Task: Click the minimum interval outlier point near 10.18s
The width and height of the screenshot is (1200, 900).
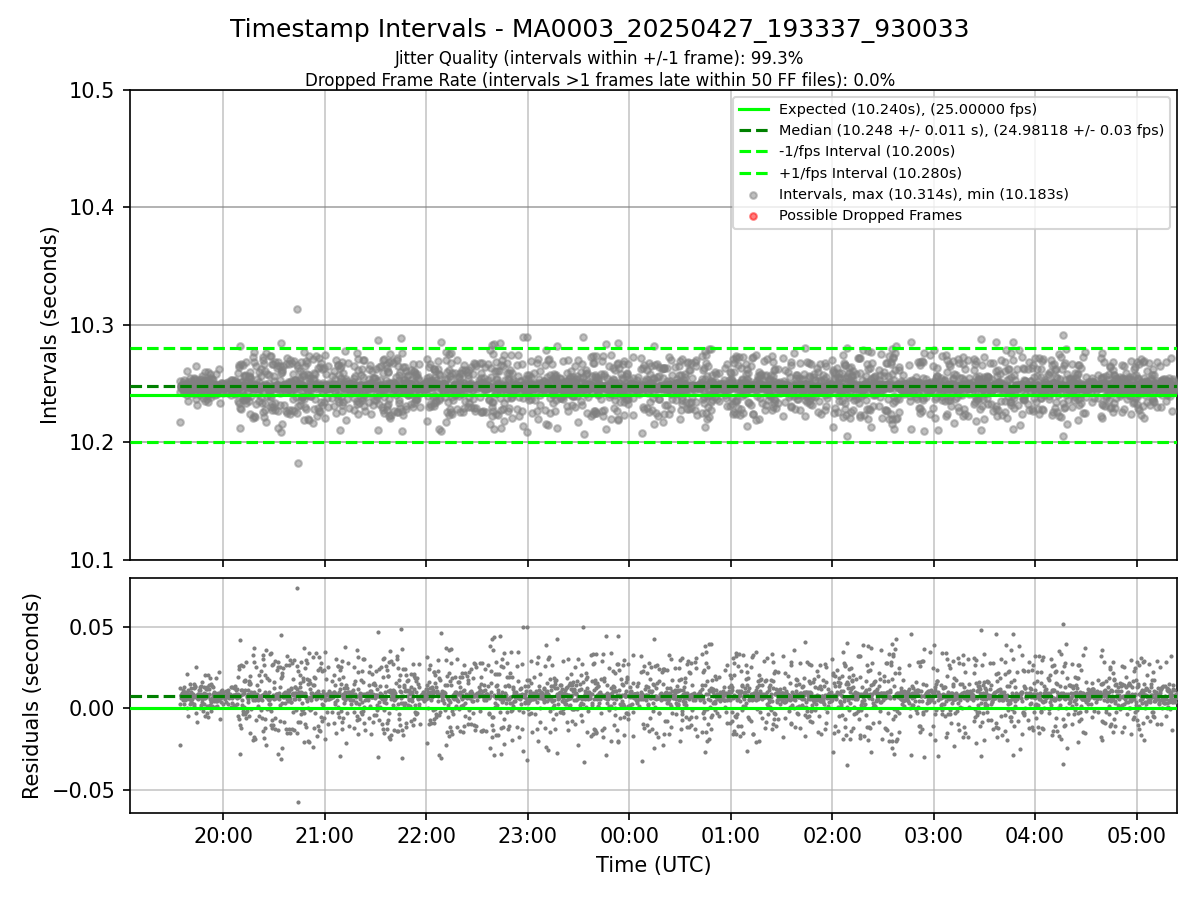Action: point(298,463)
